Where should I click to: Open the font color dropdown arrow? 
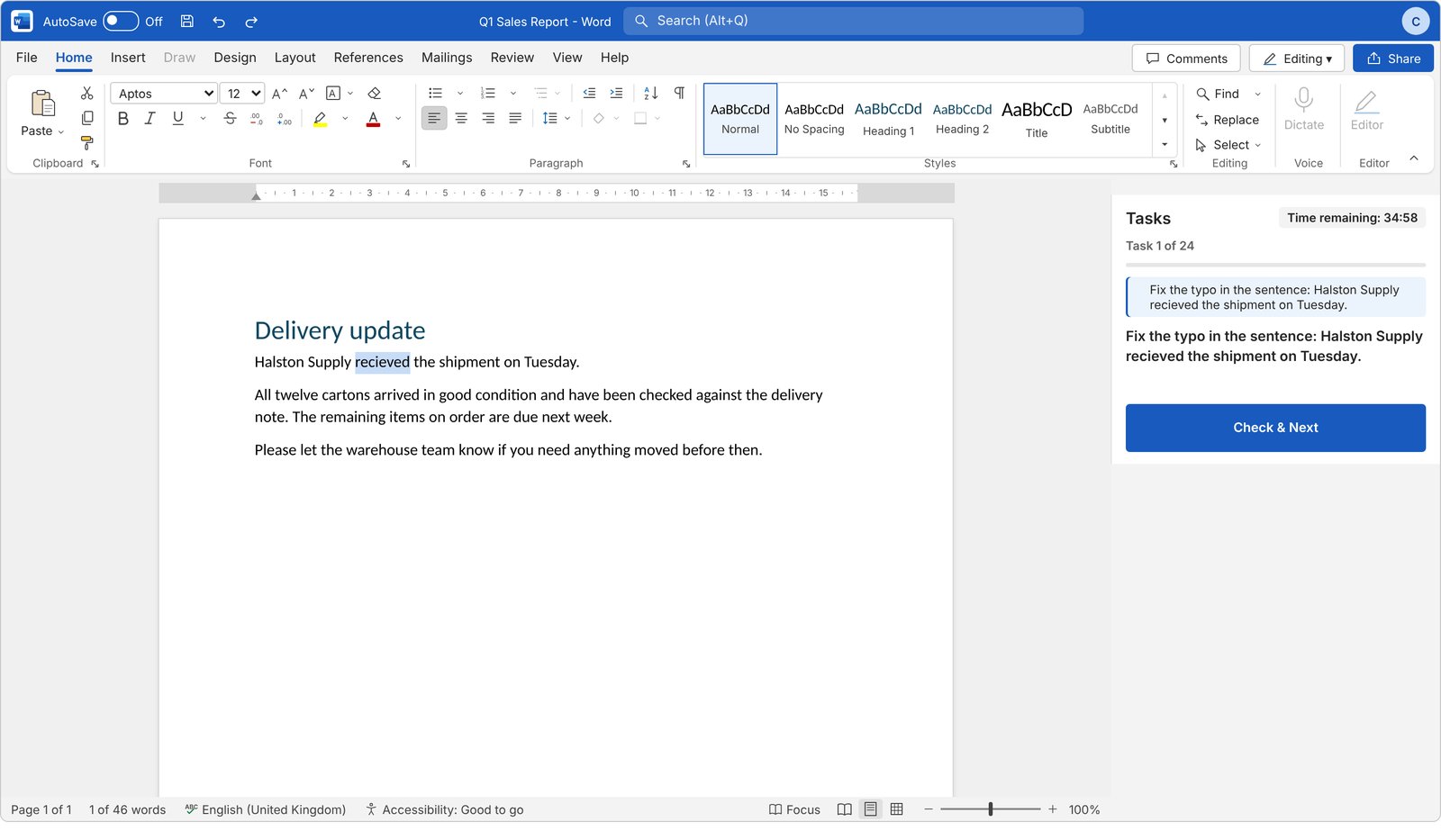pos(398,118)
